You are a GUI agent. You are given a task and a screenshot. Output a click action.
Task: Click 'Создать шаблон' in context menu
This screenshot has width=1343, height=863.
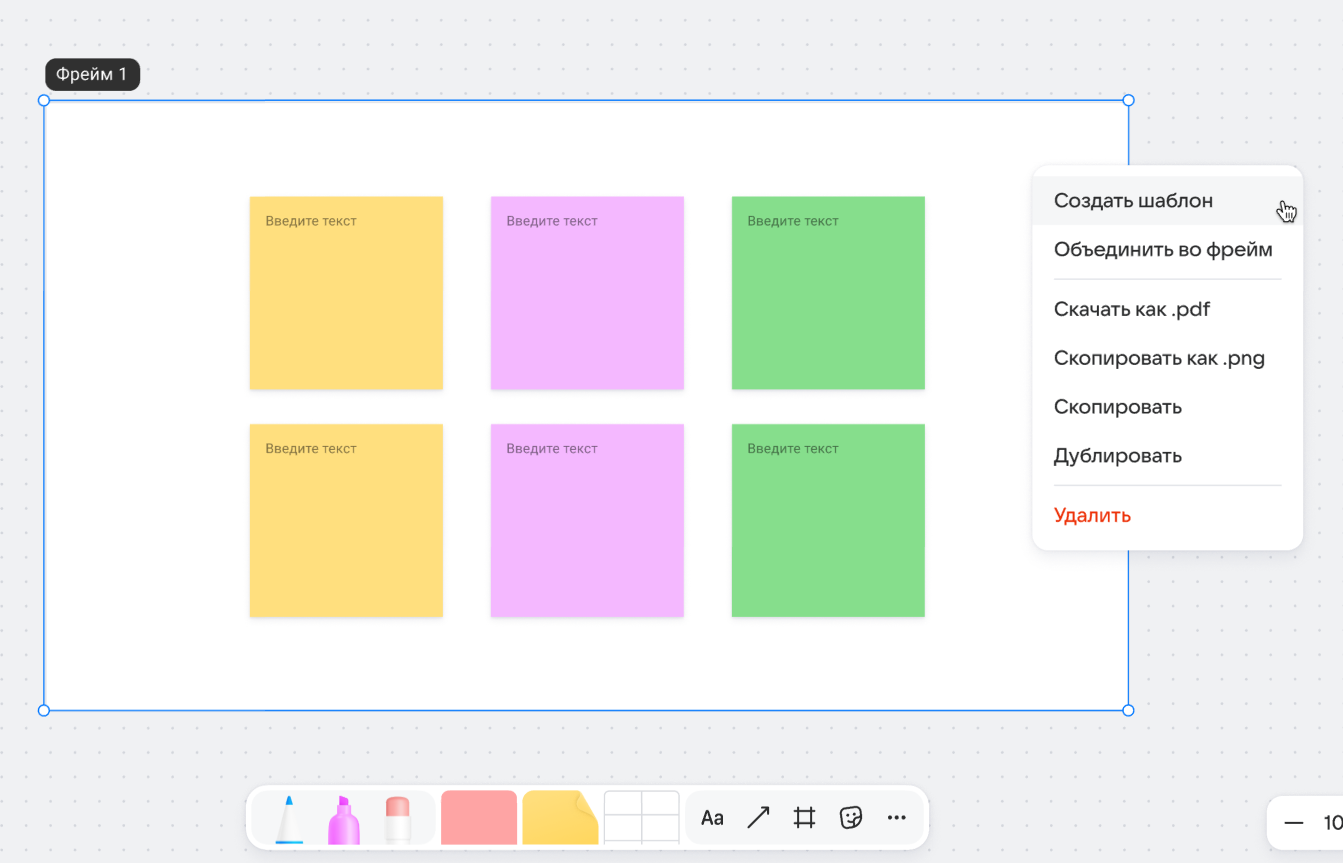[x=1133, y=201]
